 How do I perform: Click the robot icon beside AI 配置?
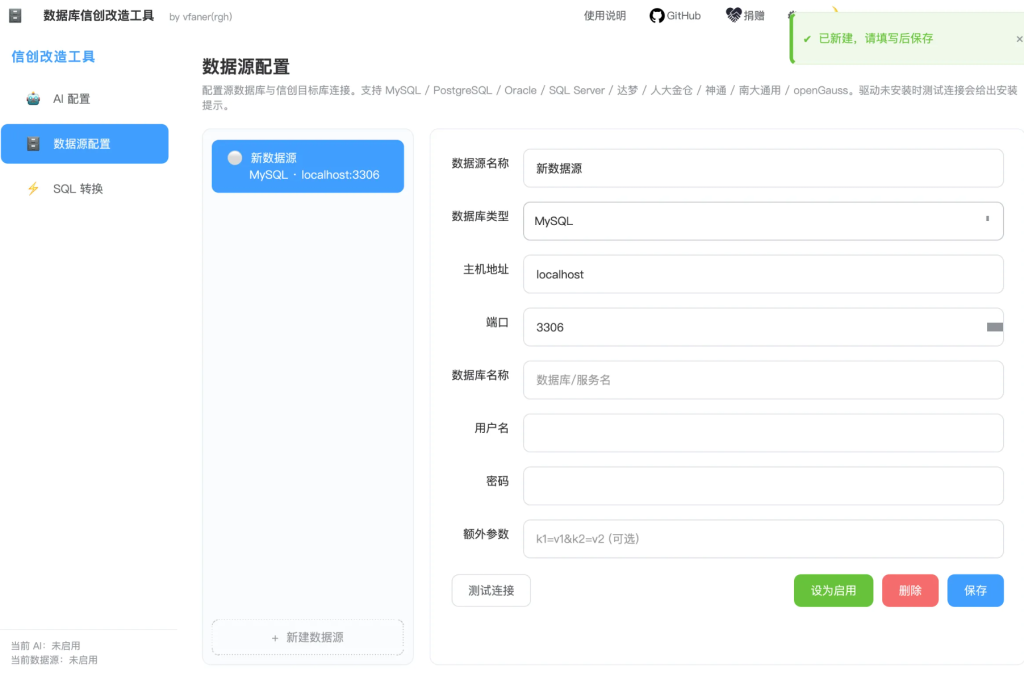(x=33, y=99)
